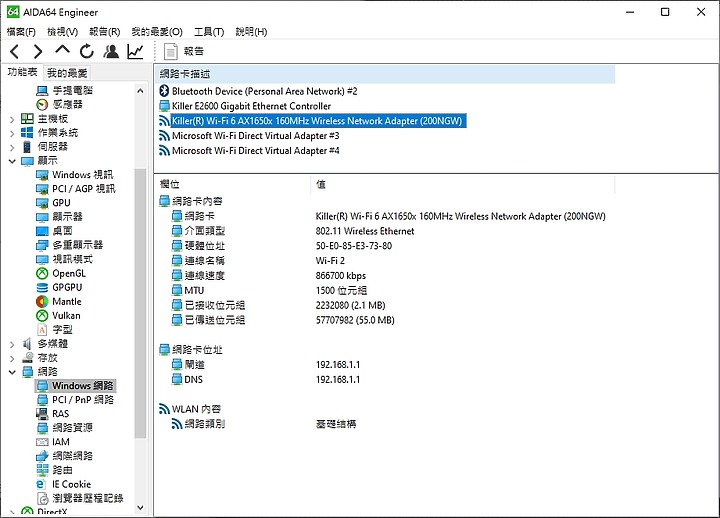Select 網際網路 internet item
The height and width of the screenshot is (518, 720).
click(x=72, y=456)
